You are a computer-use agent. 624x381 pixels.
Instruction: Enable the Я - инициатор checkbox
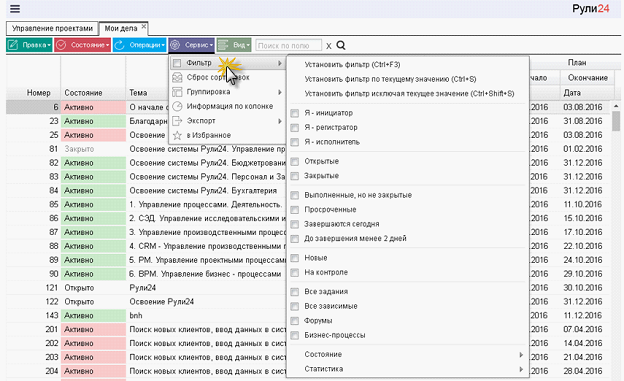(295, 113)
